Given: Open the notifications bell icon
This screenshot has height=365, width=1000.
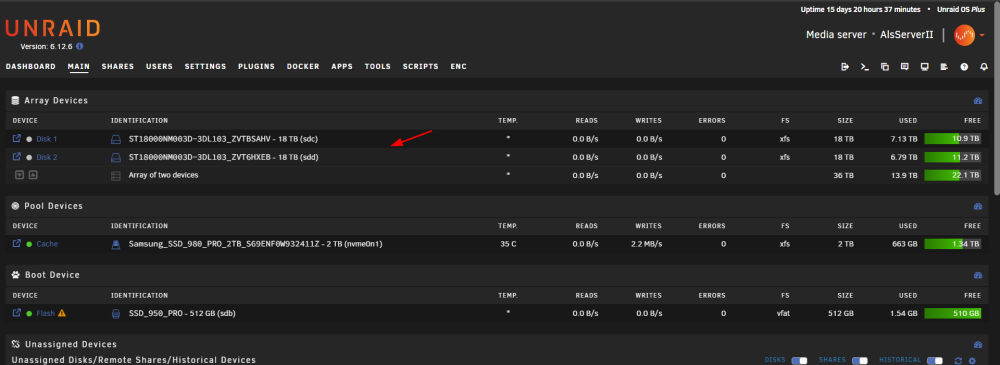Looking at the screenshot, I should click(x=983, y=66).
